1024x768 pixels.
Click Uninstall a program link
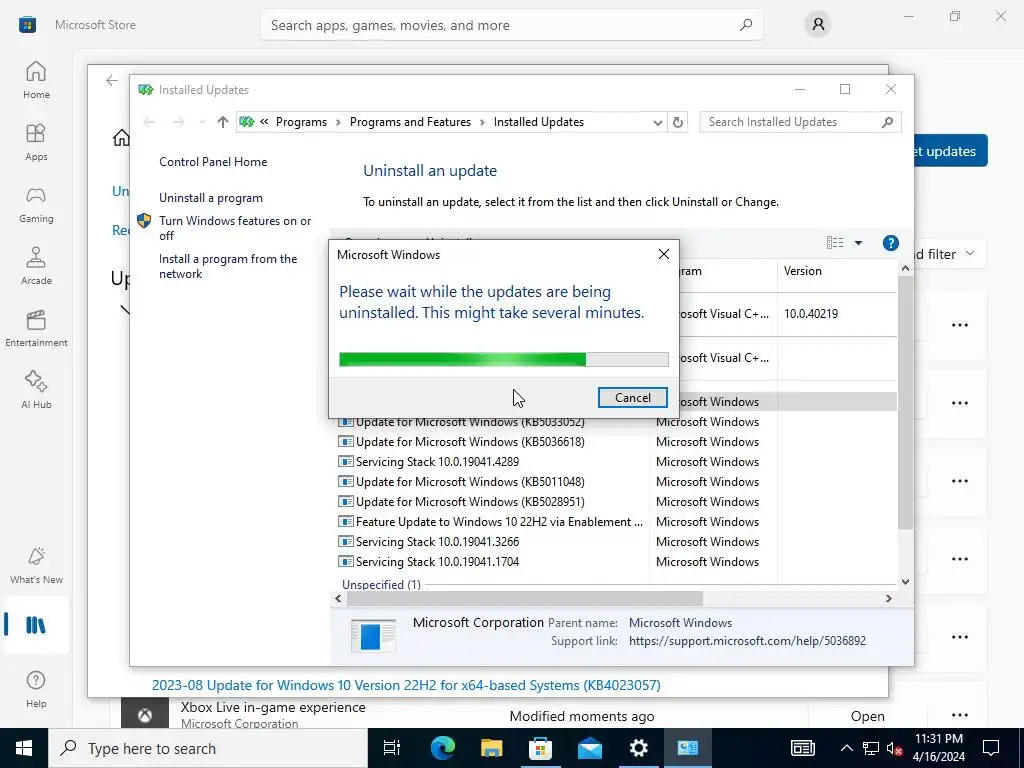[211, 198]
